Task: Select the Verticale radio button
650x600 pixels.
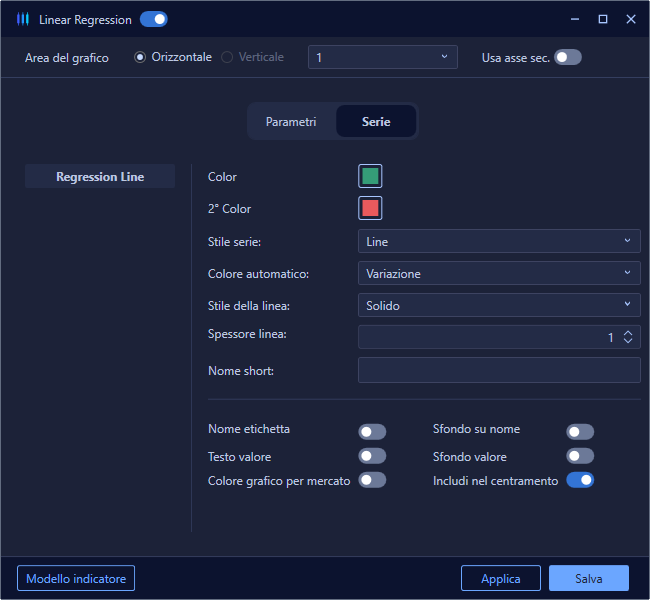Action: (227, 57)
